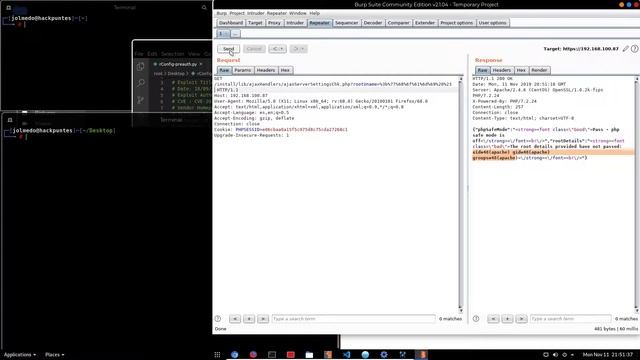
Task: Switch to the Proxy tab
Action: coord(274,23)
